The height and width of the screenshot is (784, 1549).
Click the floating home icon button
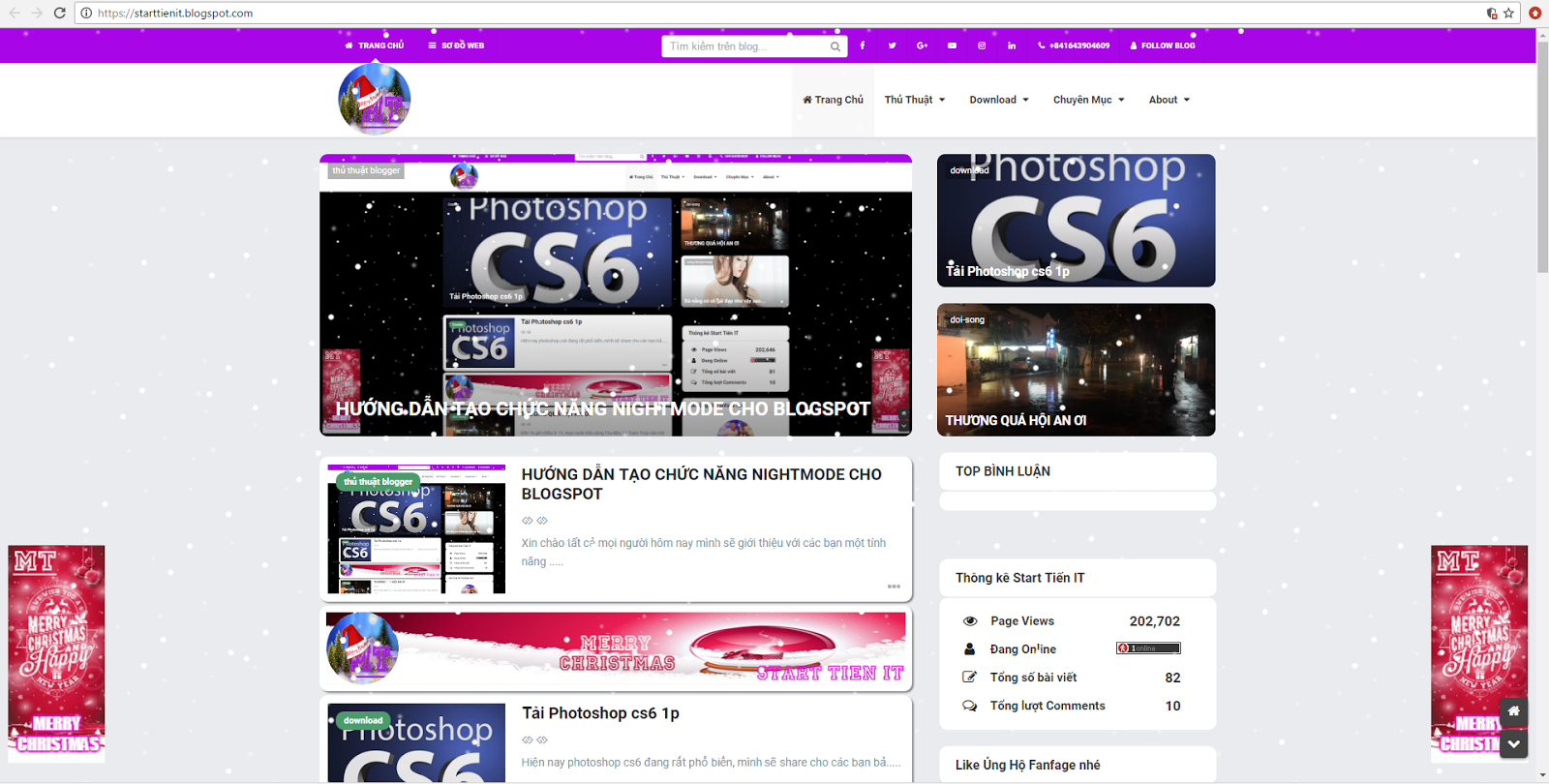pos(1513,711)
